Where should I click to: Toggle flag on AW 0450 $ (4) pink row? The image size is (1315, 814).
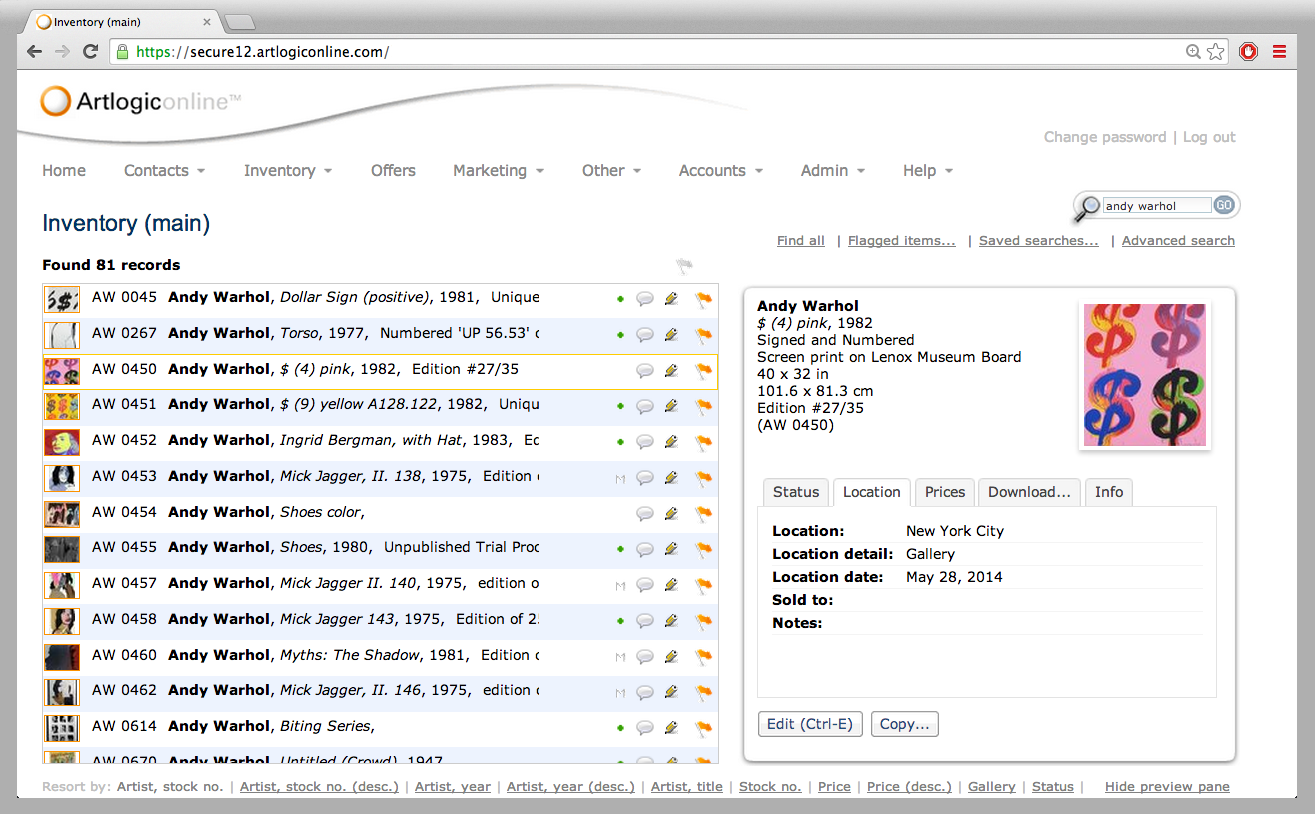(703, 370)
